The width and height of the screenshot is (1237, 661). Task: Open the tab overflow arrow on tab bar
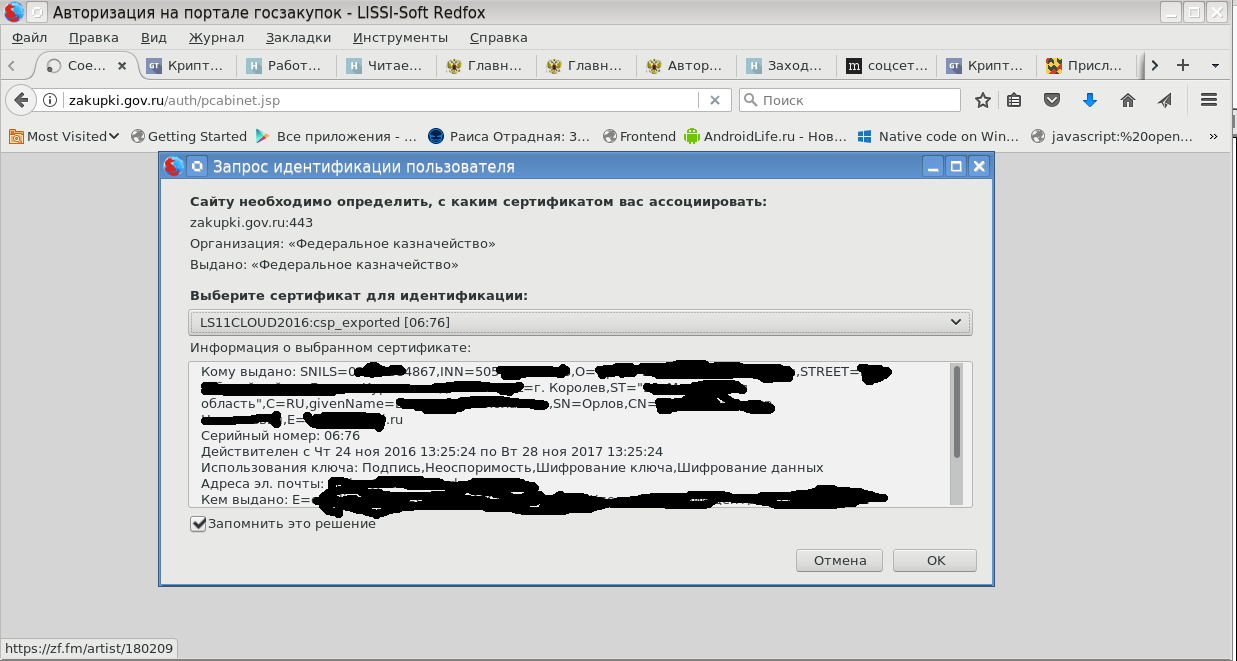pyautogui.click(x=1154, y=63)
